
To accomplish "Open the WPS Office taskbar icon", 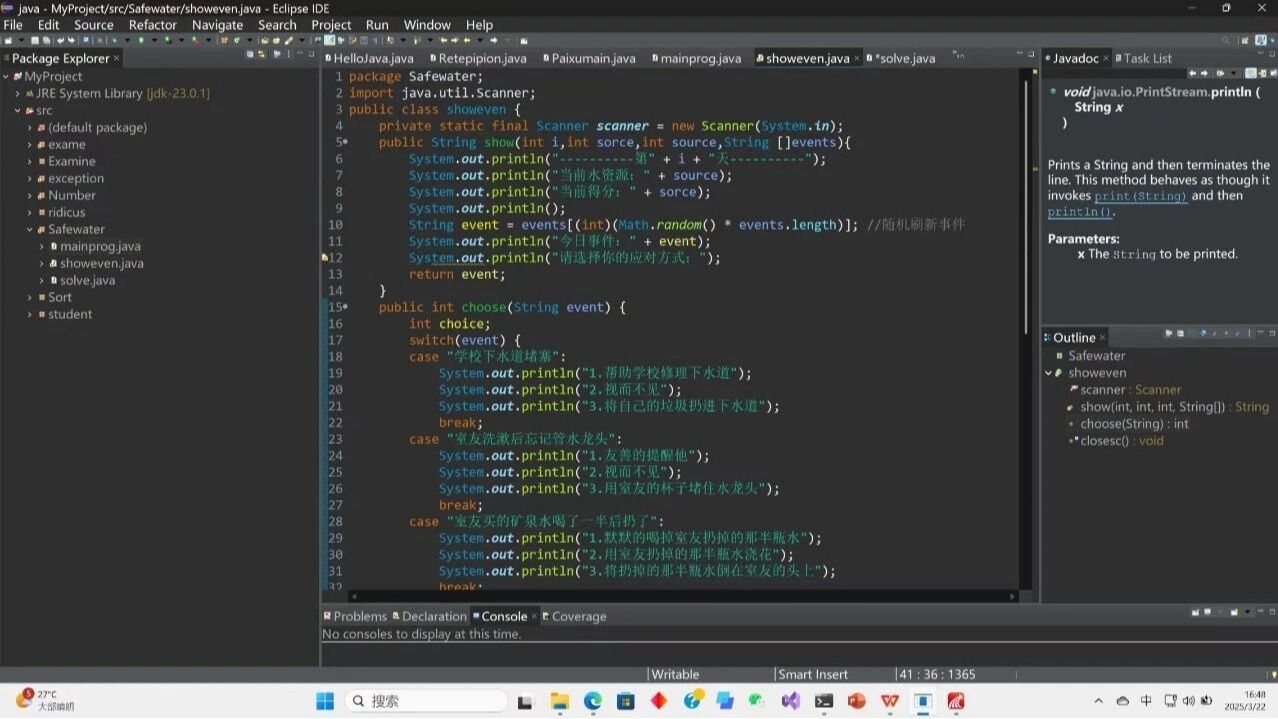I will pos(889,701).
